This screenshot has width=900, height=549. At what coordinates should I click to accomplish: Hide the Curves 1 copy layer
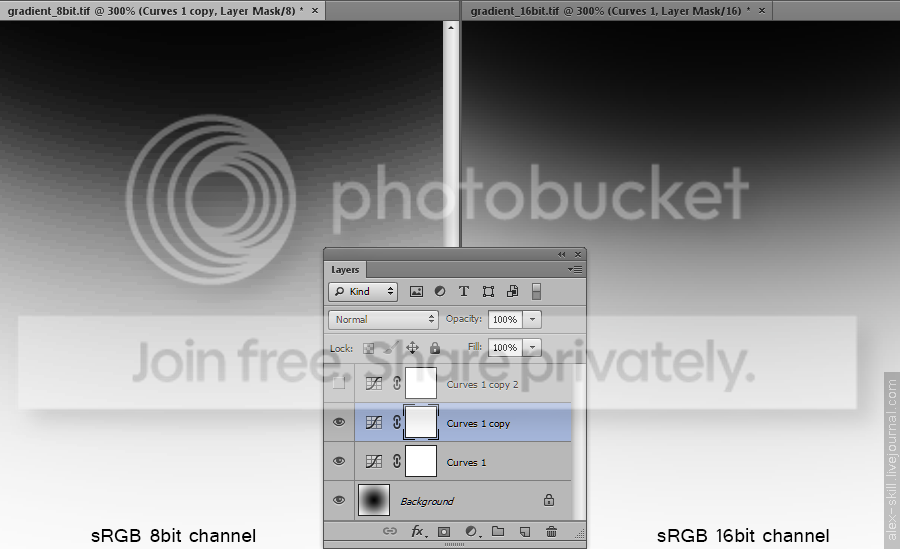[339, 422]
